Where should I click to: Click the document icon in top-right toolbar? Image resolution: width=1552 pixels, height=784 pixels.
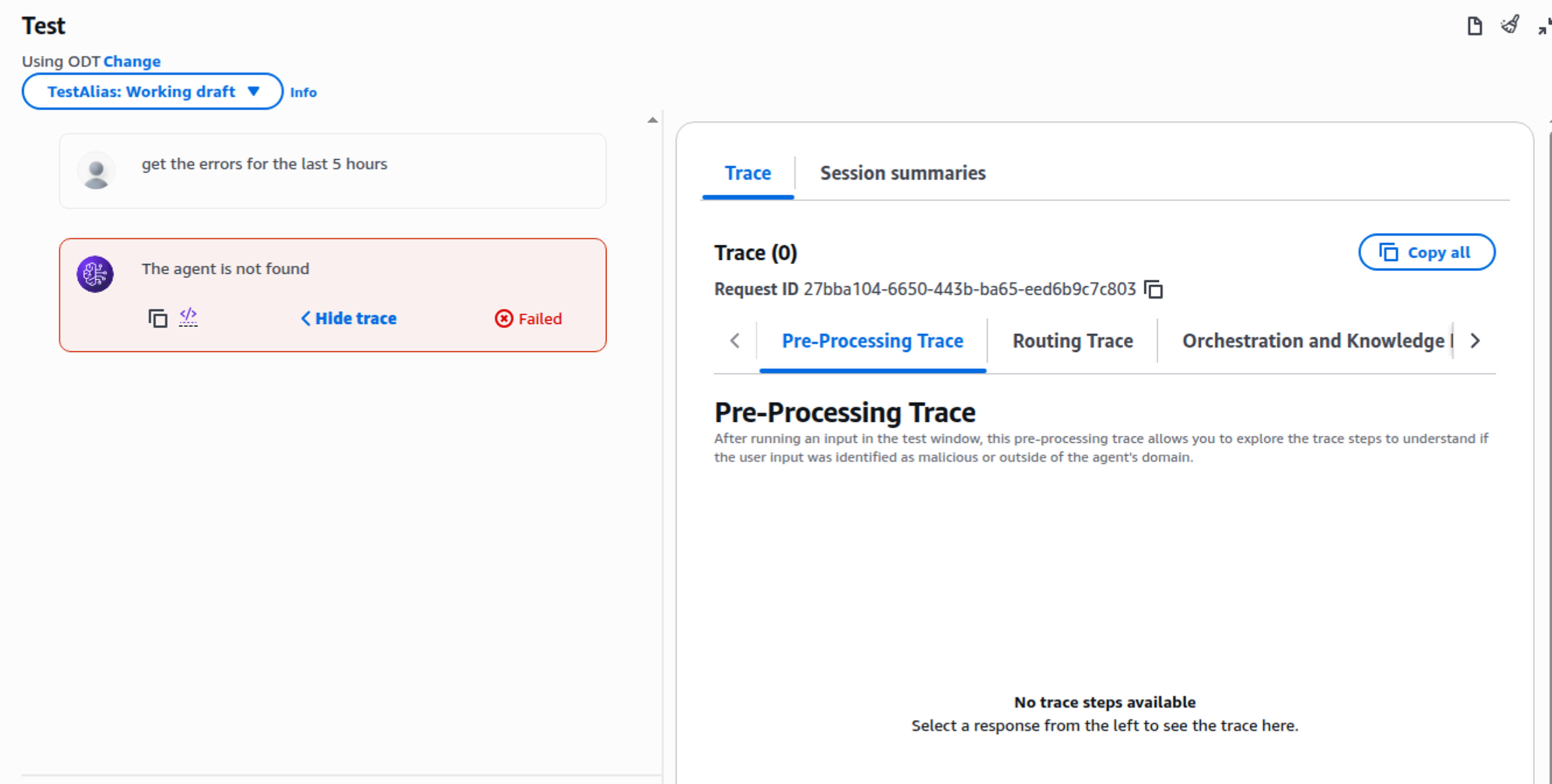1474,26
